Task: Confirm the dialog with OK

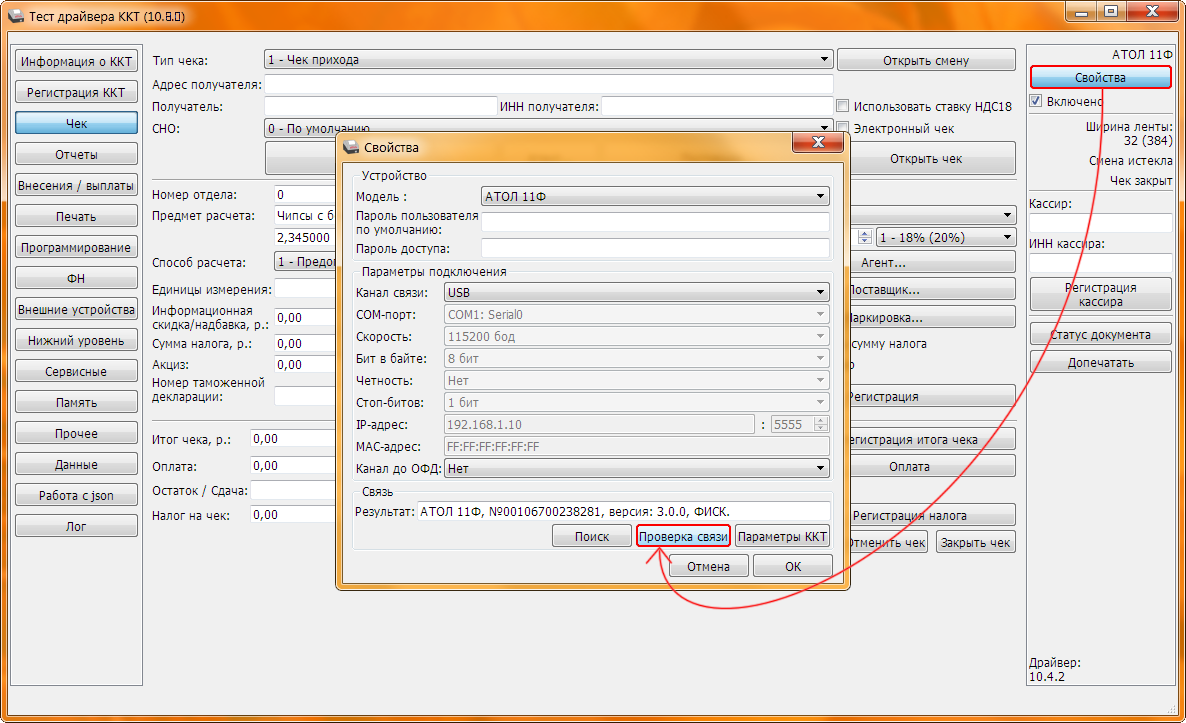Action: 792,566
